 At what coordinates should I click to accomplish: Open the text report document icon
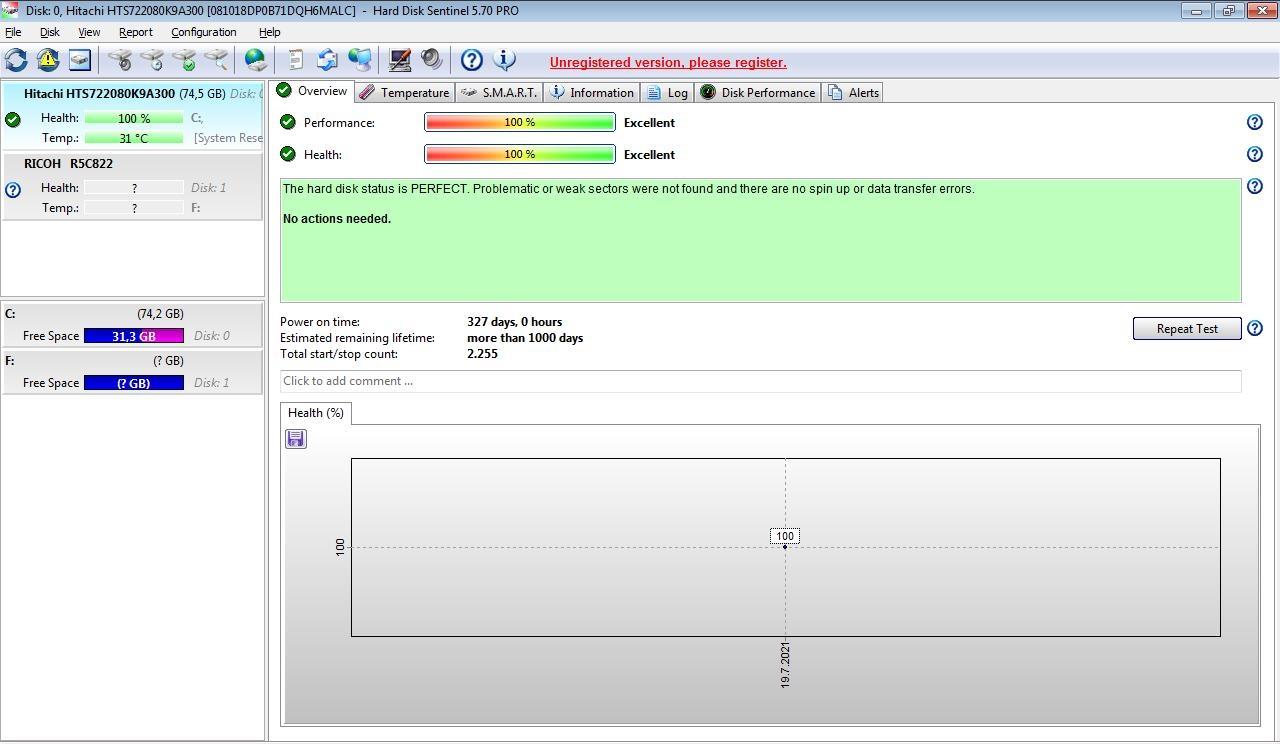295,60
